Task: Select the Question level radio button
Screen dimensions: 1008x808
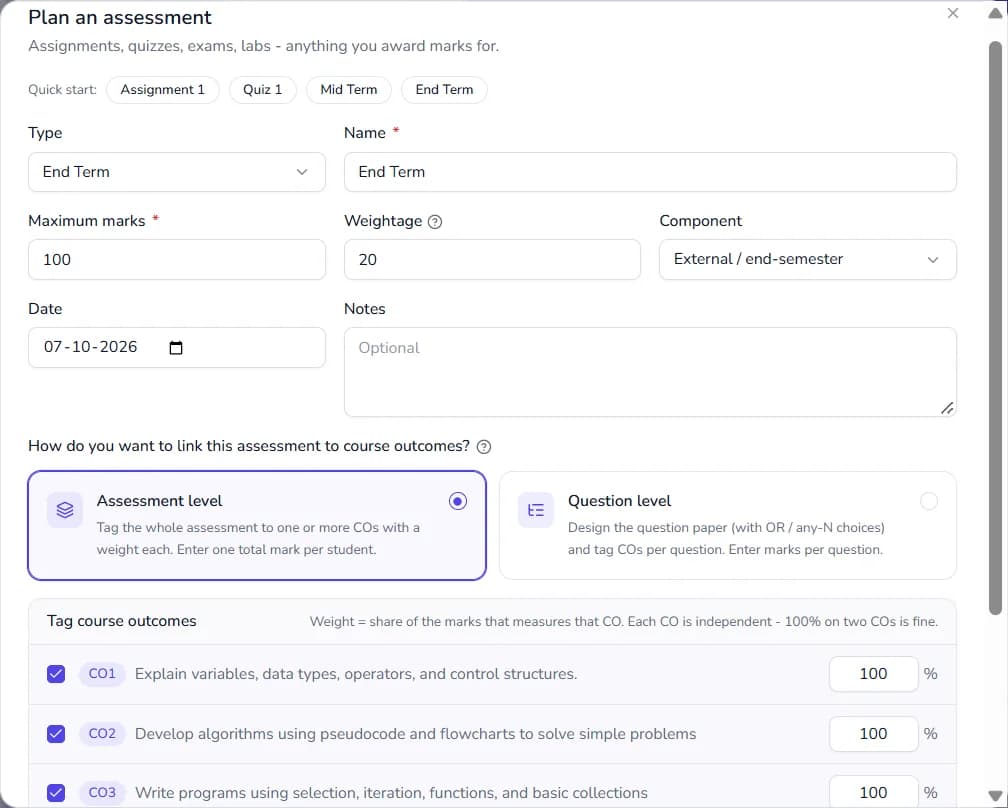Action: 928,501
